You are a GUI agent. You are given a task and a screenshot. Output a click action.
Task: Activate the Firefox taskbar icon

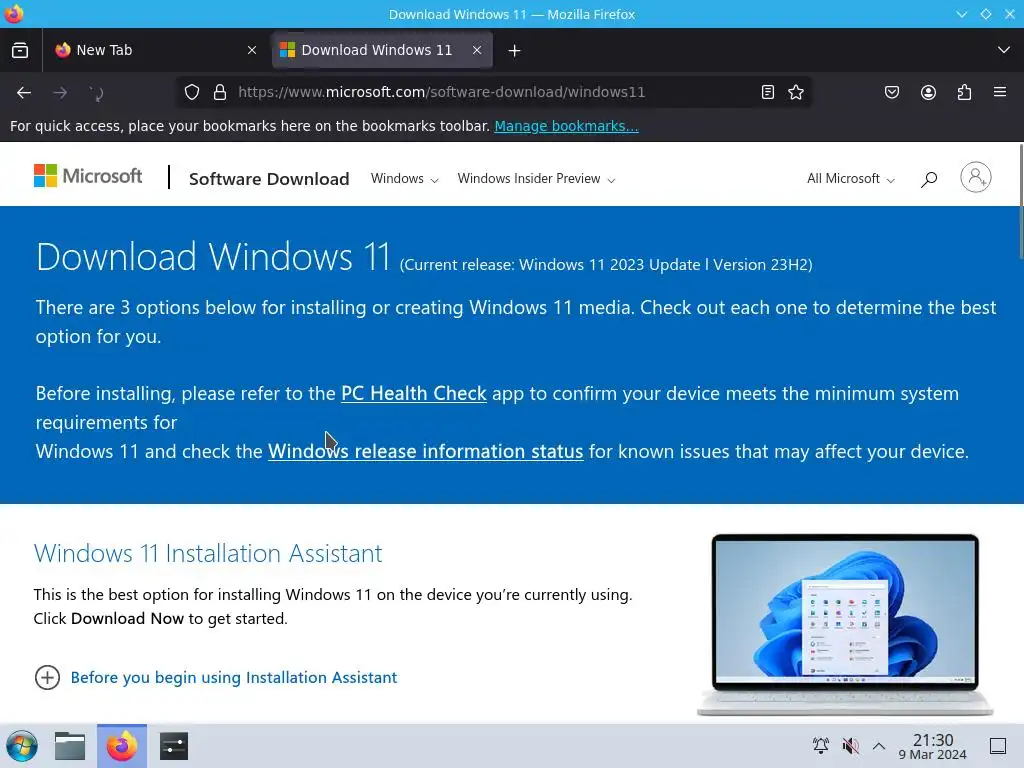tap(122, 746)
